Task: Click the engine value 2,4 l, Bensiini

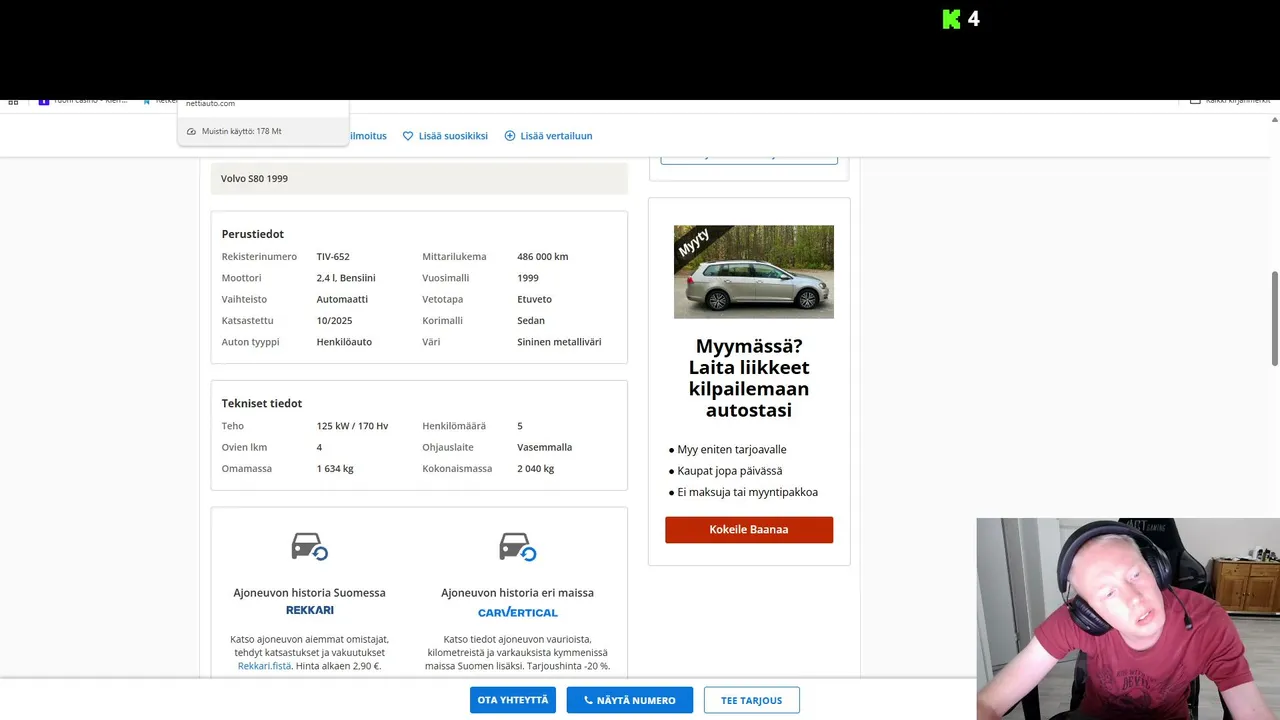Action: (346, 278)
